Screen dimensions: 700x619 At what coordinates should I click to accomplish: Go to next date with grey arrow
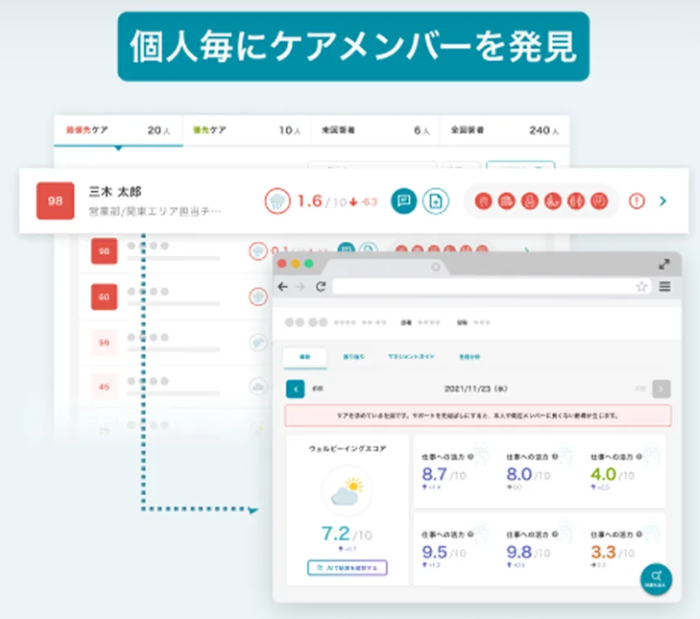(661, 389)
